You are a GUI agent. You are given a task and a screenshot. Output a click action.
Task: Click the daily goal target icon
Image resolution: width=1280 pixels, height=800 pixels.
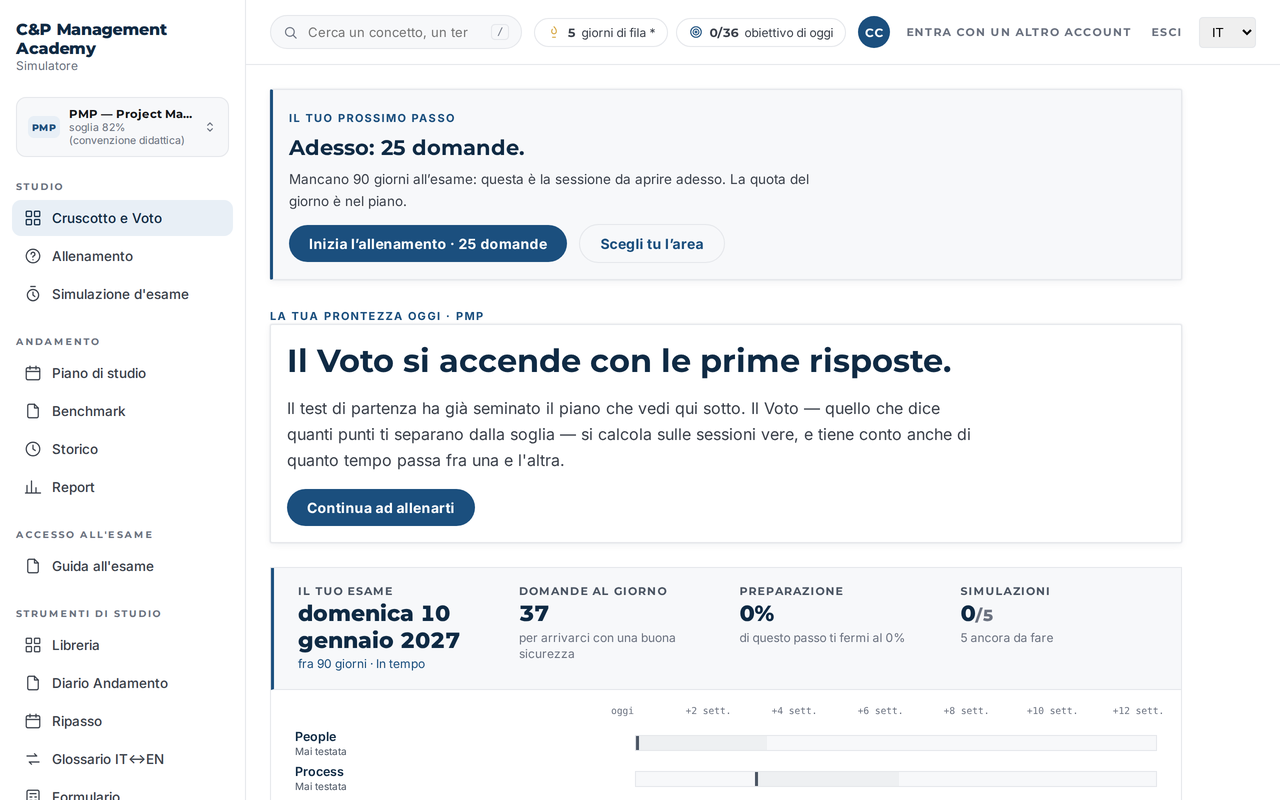point(696,32)
